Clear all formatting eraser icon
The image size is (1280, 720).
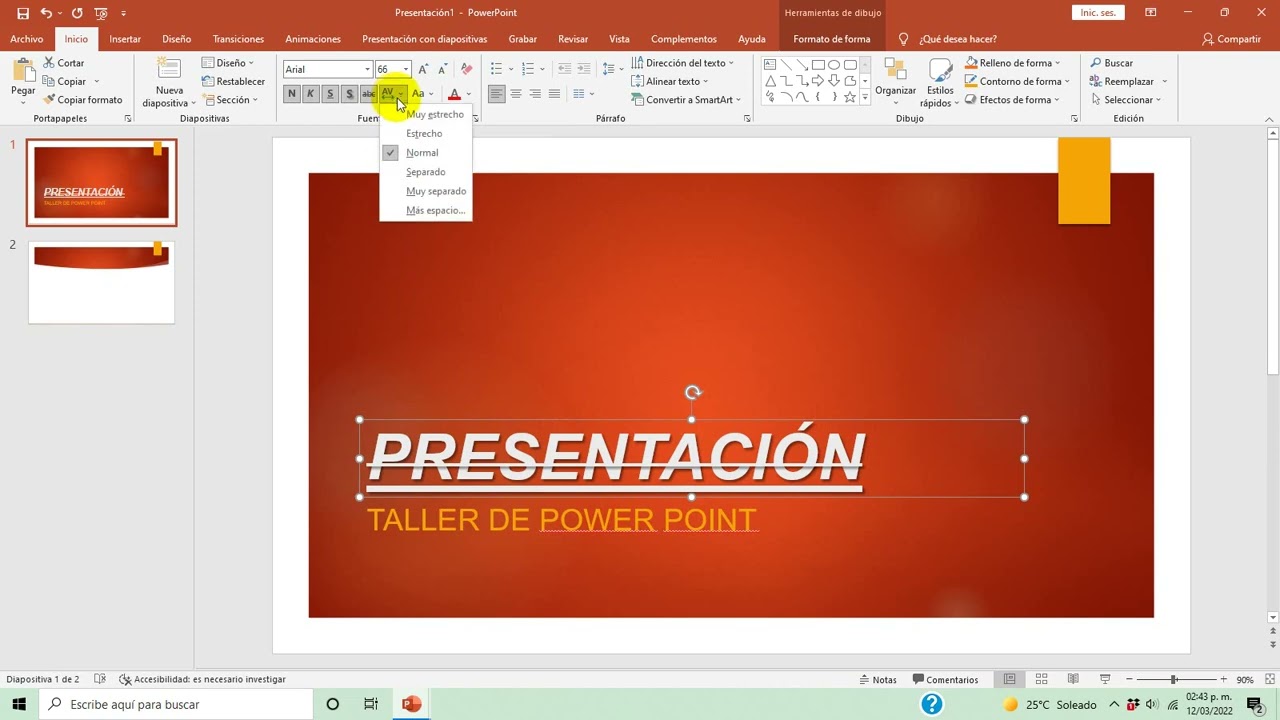click(x=466, y=69)
